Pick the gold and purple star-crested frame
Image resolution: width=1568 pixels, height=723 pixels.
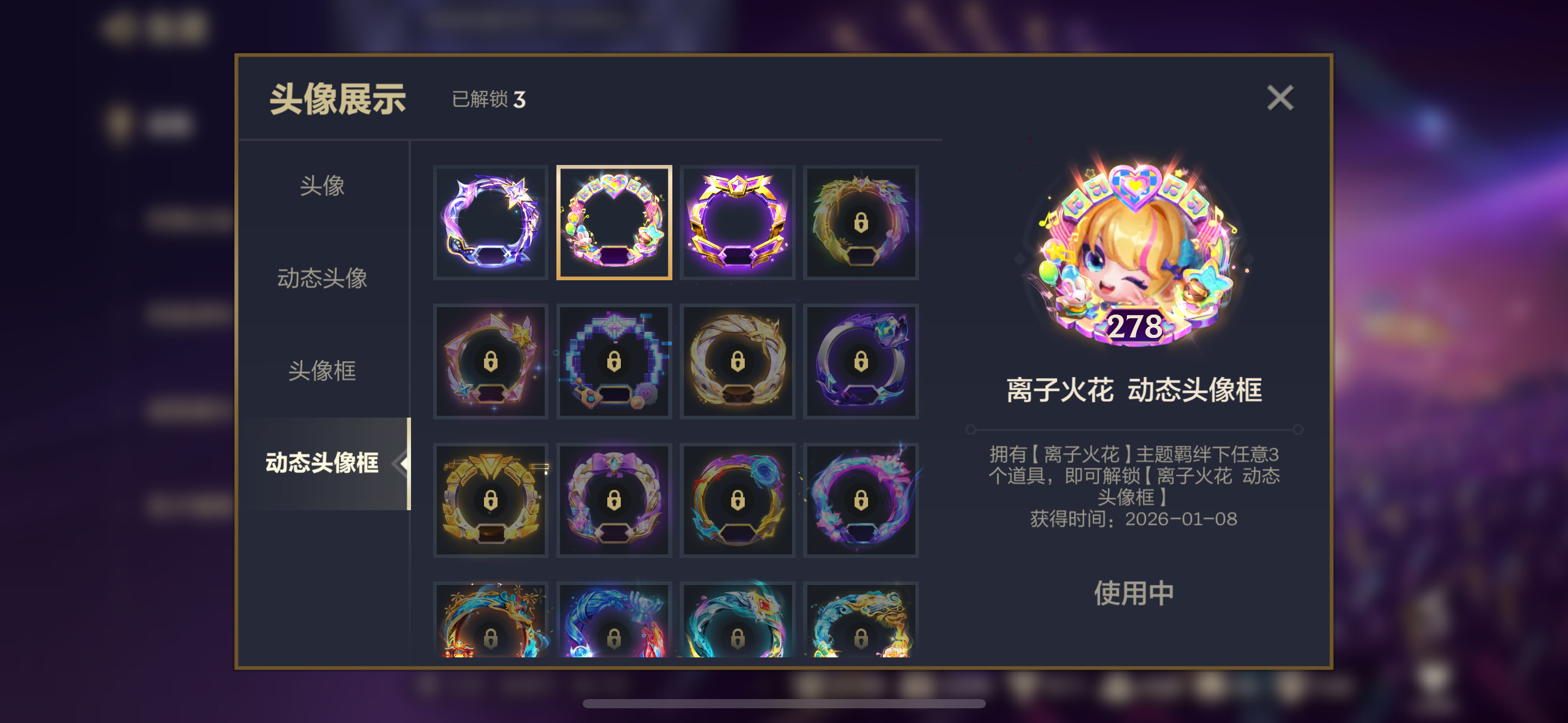[x=737, y=223]
